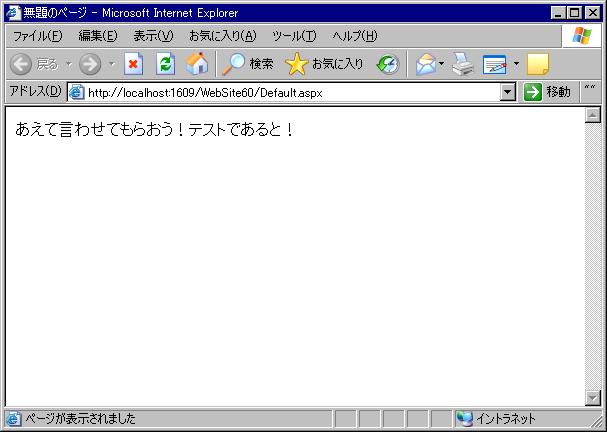Click the ページが表示されました status text
The height and width of the screenshot is (432, 607).
81,419
